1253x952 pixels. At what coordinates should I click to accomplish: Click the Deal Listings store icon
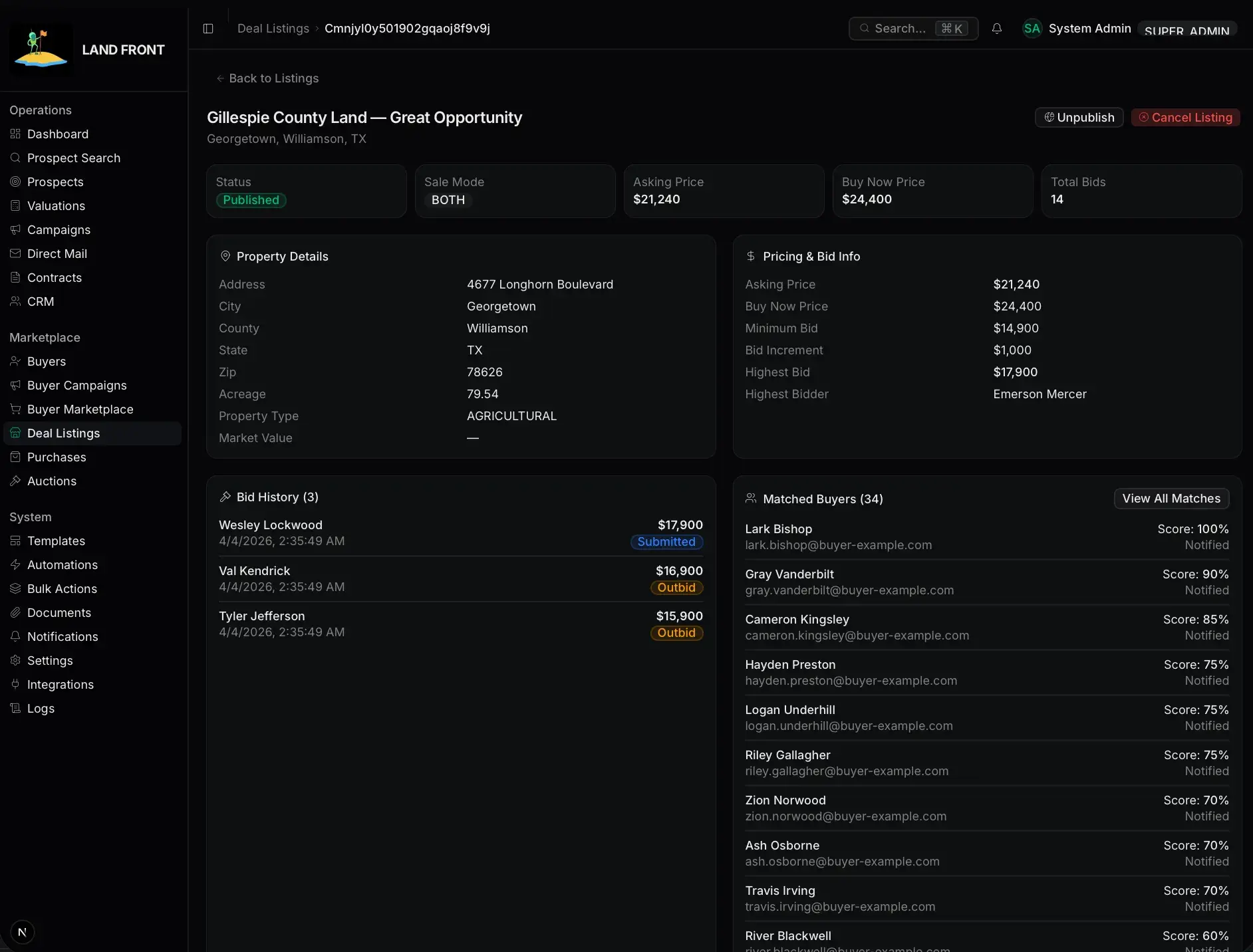tap(15, 433)
